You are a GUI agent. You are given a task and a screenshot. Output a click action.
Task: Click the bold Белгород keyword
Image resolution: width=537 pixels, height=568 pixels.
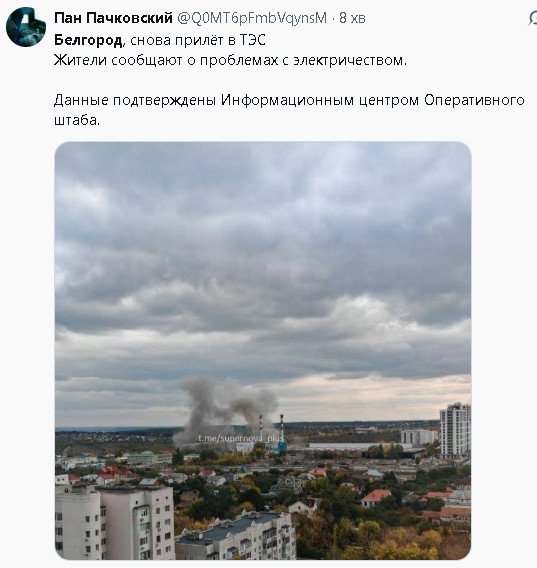click(x=88, y=40)
